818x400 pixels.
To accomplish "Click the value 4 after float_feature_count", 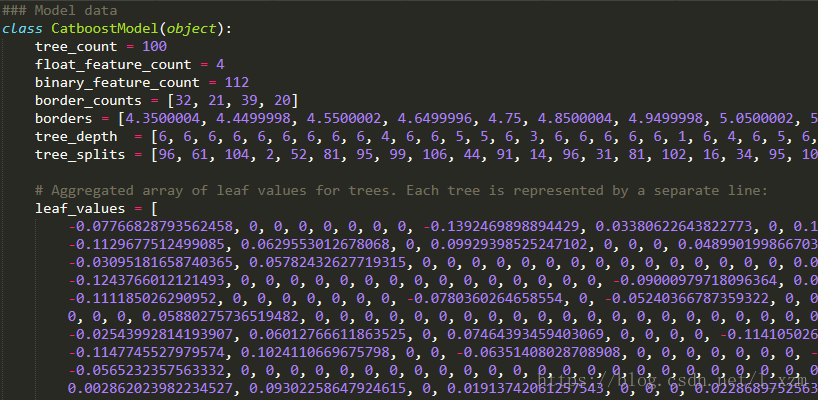I will click(220, 65).
